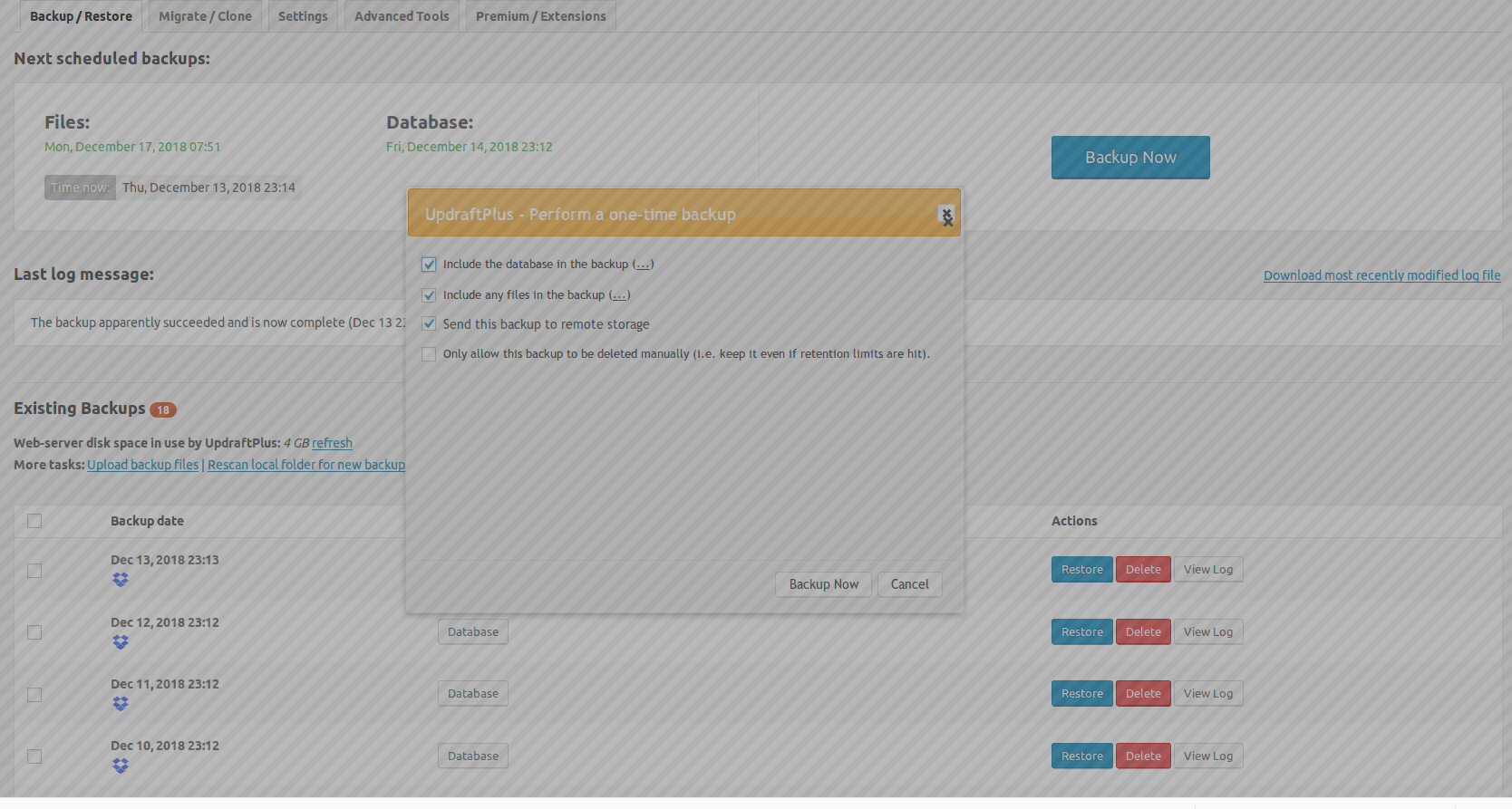Tick the select-all backups header checkbox
Image resolution: width=1512 pixels, height=809 pixels.
[34, 521]
